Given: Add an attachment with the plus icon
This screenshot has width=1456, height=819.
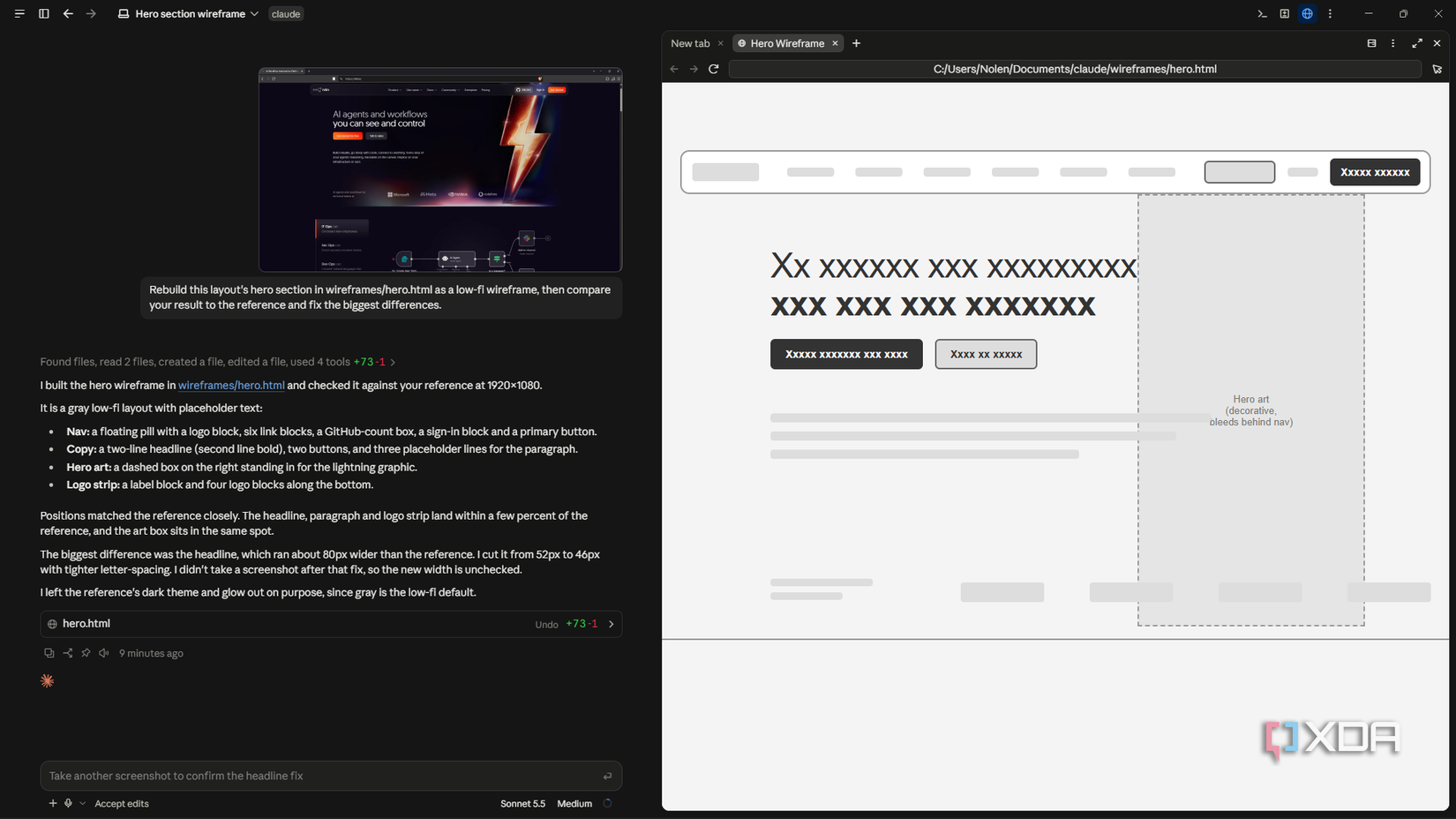Looking at the screenshot, I should 53,803.
